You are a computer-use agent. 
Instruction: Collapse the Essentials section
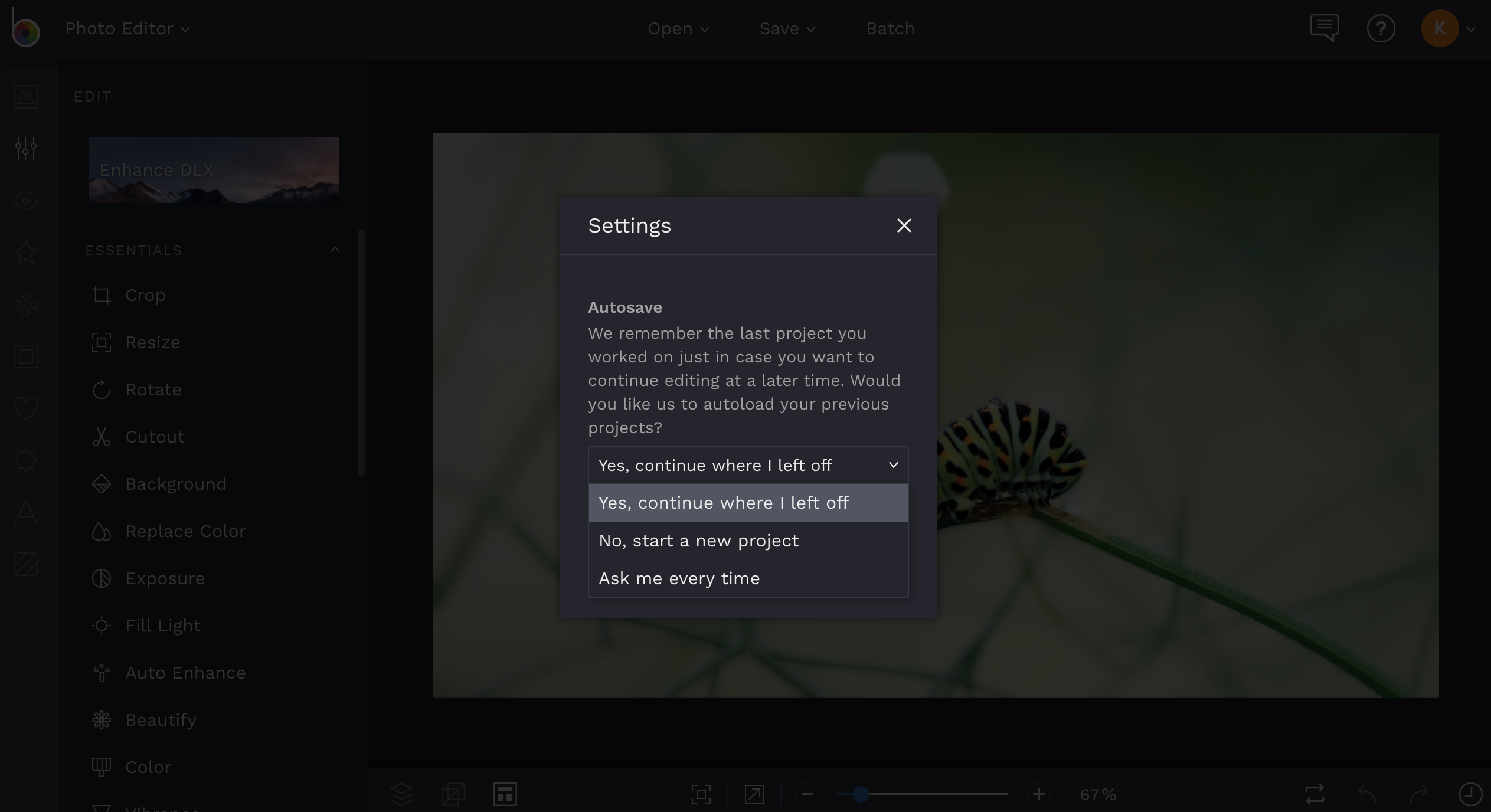tap(335, 250)
